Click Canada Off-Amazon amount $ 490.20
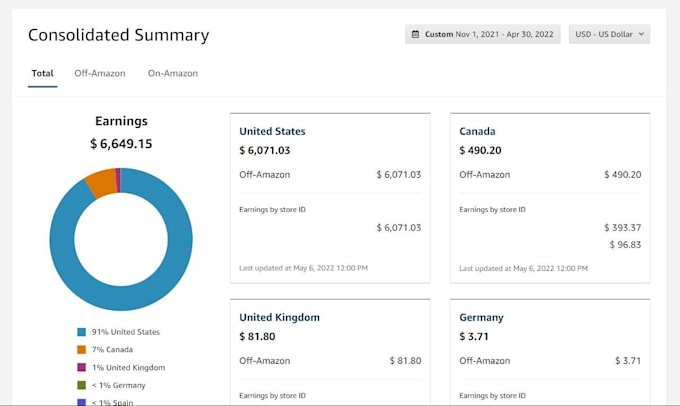Image resolution: width=680 pixels, height=406 pixels. point(623,175)
